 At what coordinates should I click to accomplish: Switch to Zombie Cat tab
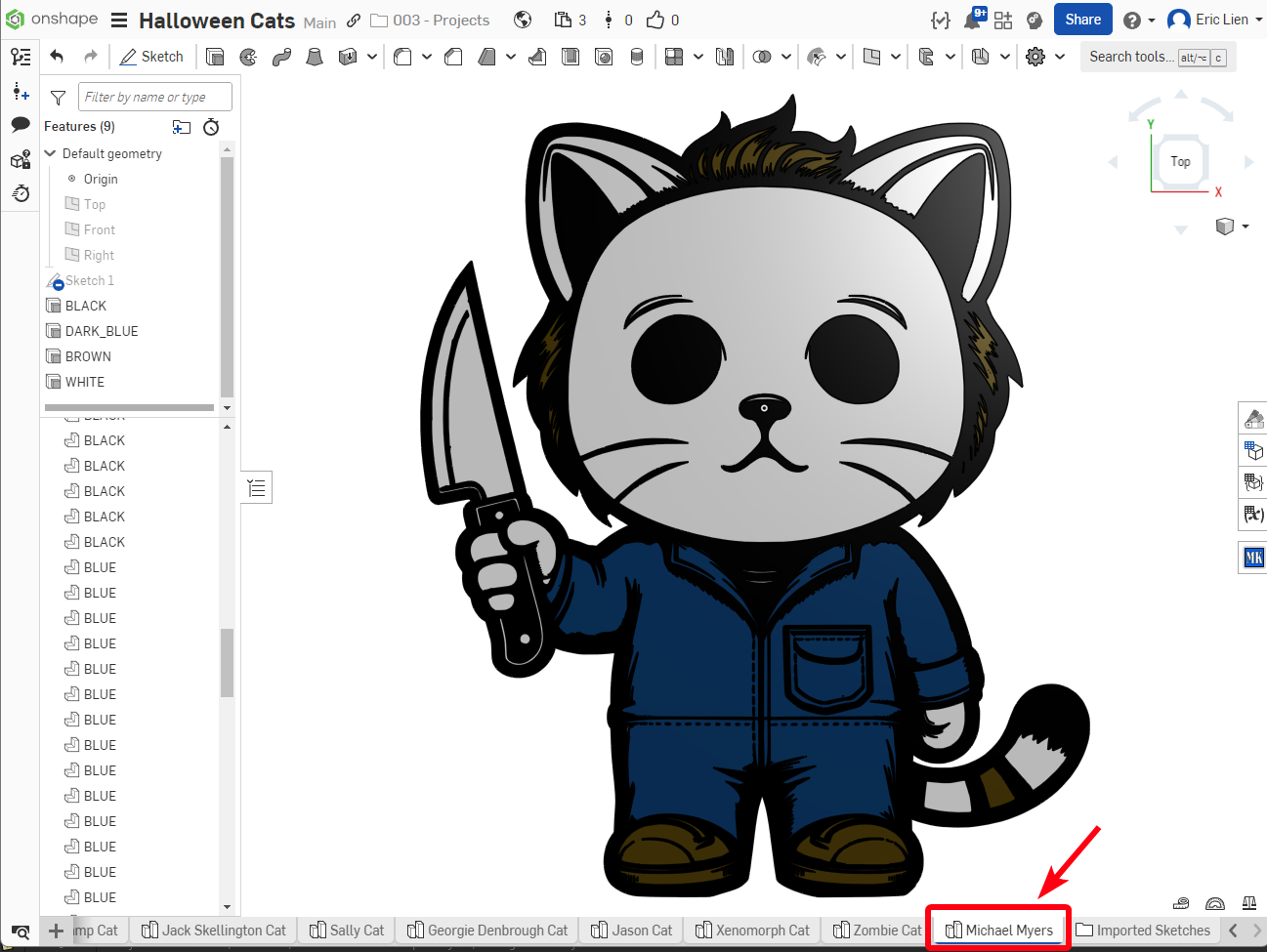(x=877, y=931)
